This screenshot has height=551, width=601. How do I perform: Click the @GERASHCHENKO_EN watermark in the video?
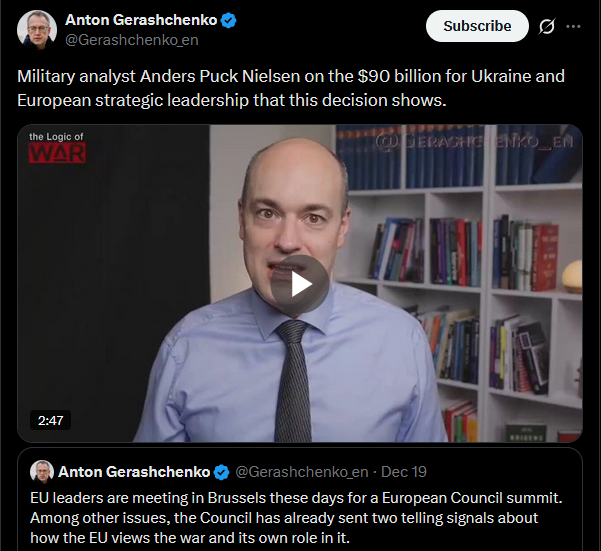474,142
